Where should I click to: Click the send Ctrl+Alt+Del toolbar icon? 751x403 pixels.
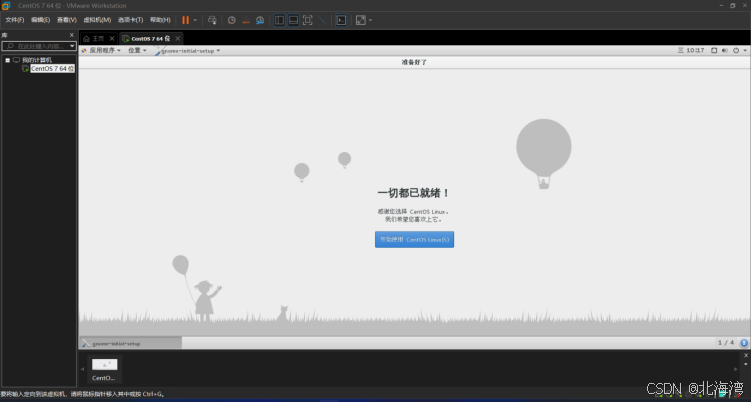pyautogui.click(x=212, y=20)
